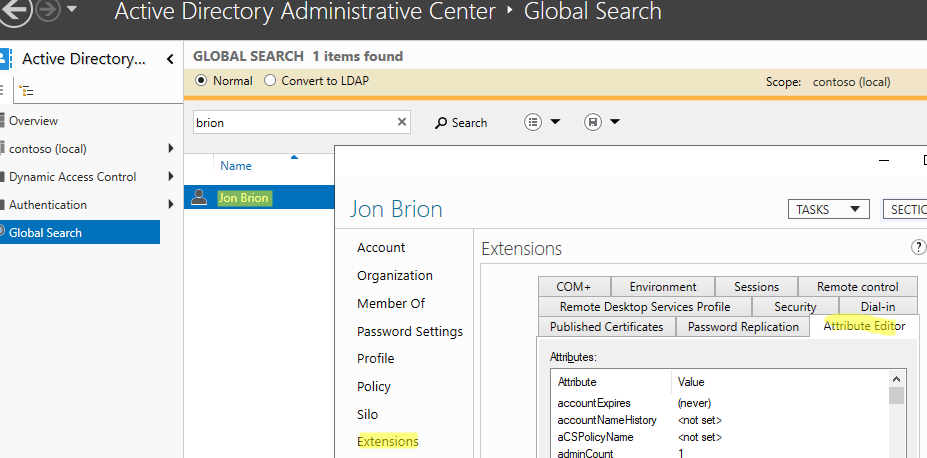
Task: Open the navigation history dropdown arrow
Action: pyautogui.click(x=71, y=9)
